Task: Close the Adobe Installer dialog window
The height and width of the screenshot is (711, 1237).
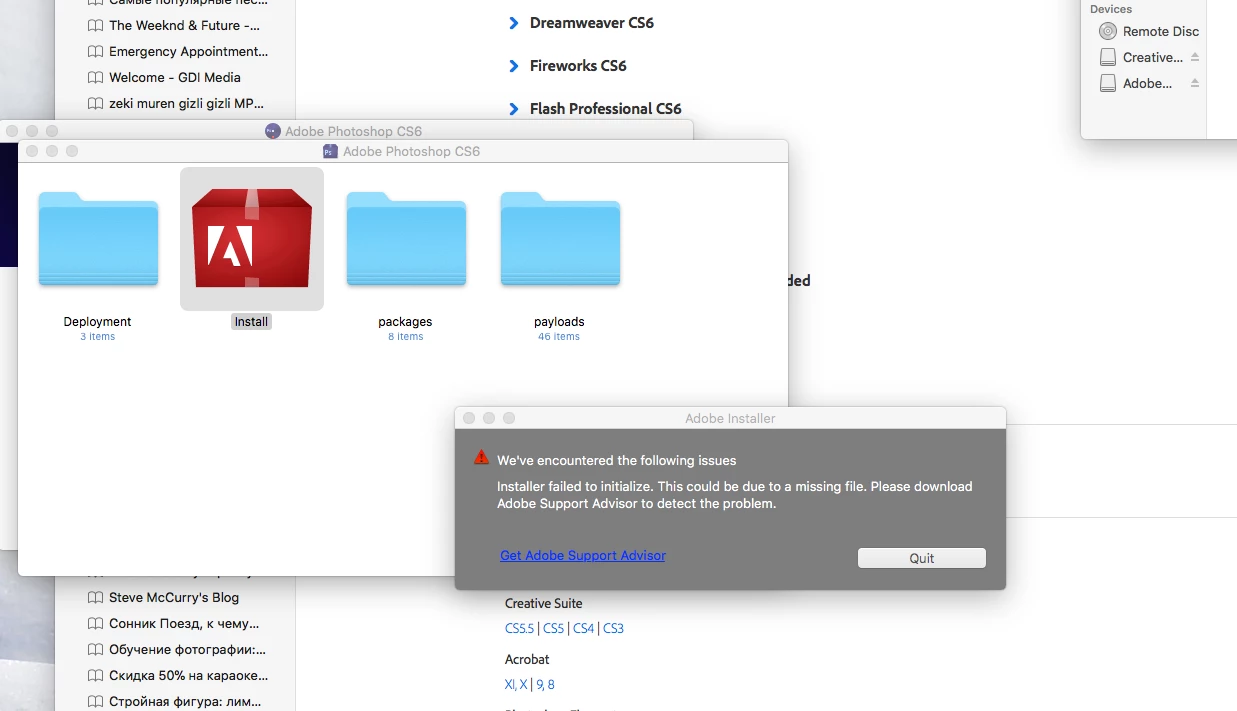Action: (469, 418)
